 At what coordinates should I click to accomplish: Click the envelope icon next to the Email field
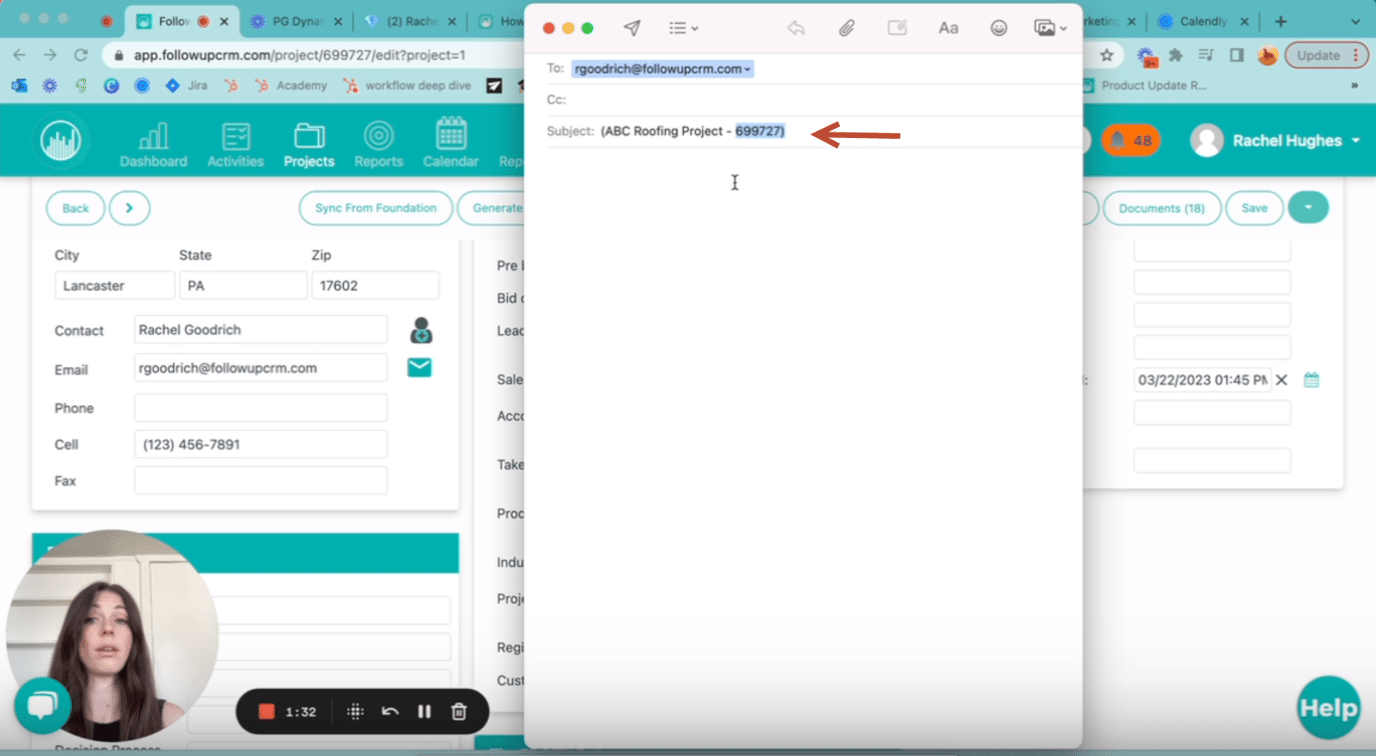[419, 367]
